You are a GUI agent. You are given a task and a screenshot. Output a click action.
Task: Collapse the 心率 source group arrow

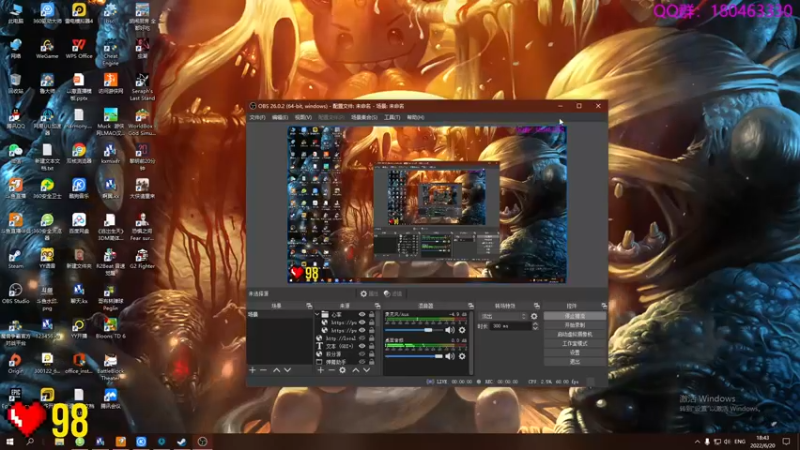tap(317, 315)
